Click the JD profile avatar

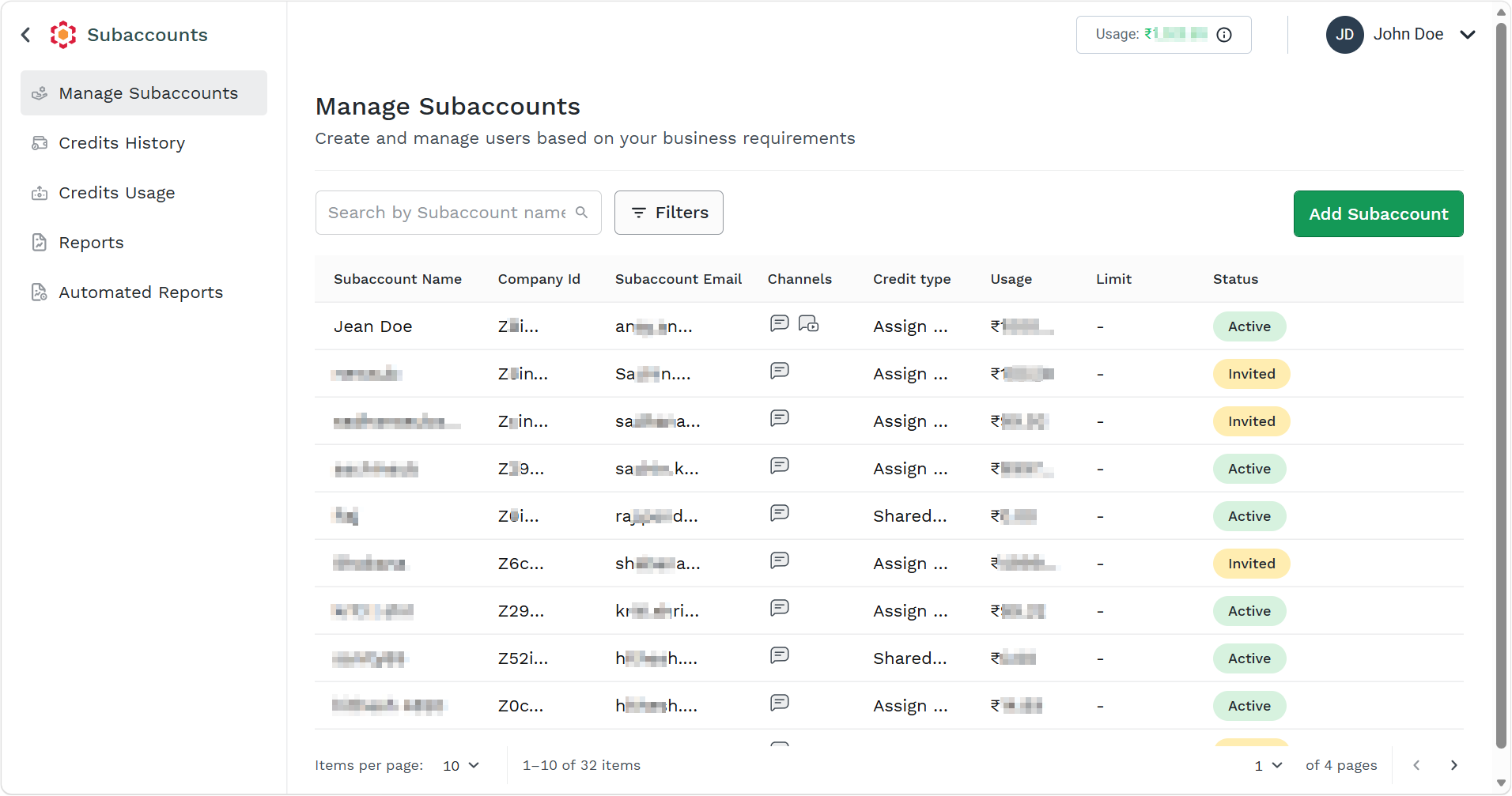click(x=1345, y=35)
